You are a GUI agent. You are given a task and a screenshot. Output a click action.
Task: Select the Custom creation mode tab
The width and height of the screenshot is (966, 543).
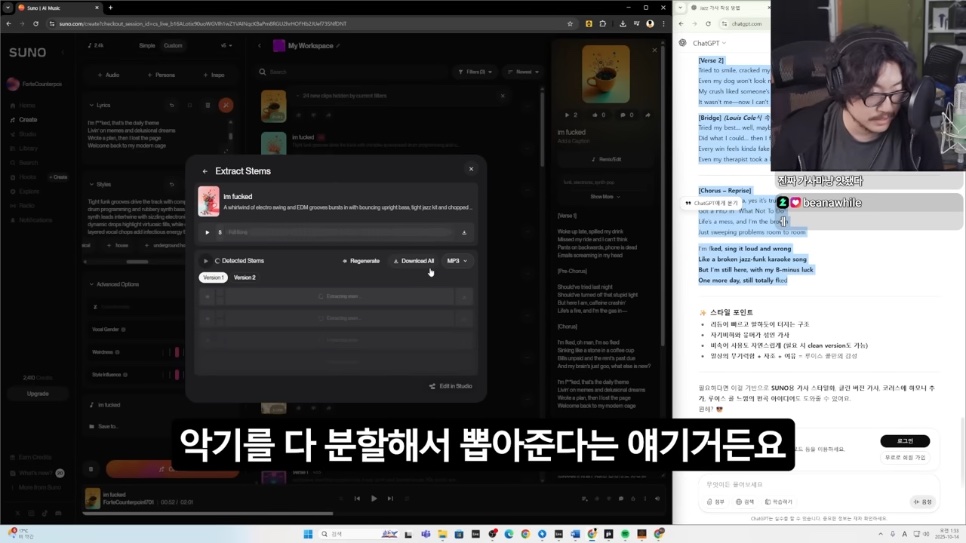click(173, 45)
